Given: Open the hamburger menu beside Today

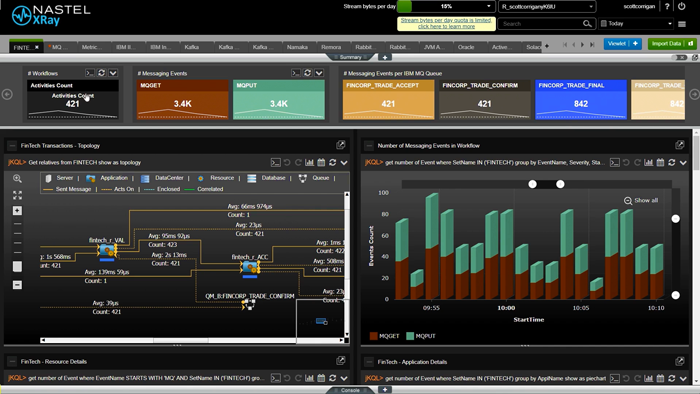Looking at the screenshot, I should (x=682, y=24).
